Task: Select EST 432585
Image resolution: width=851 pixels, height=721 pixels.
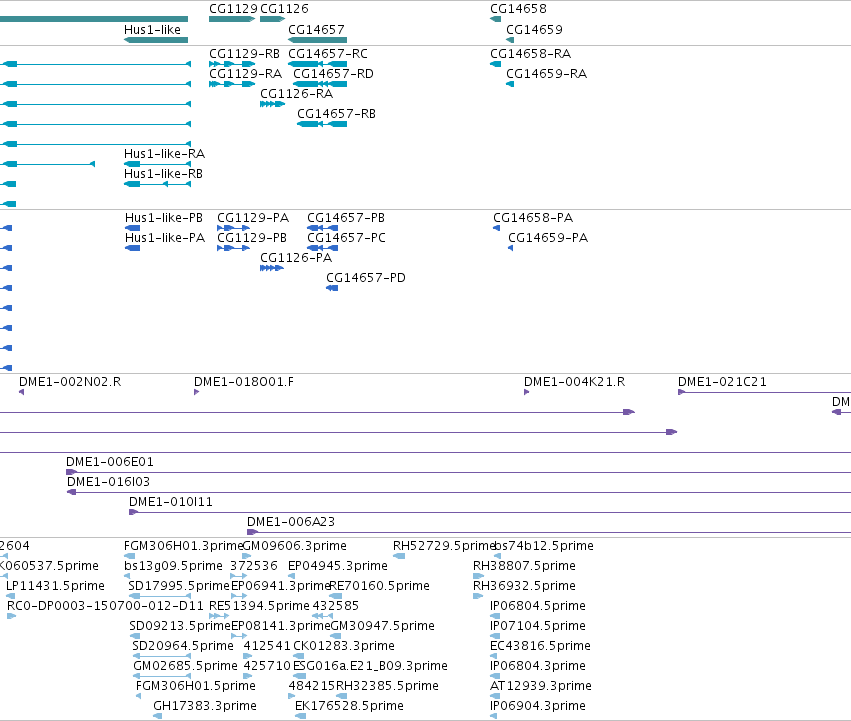Action: click(x=323, y=616)
